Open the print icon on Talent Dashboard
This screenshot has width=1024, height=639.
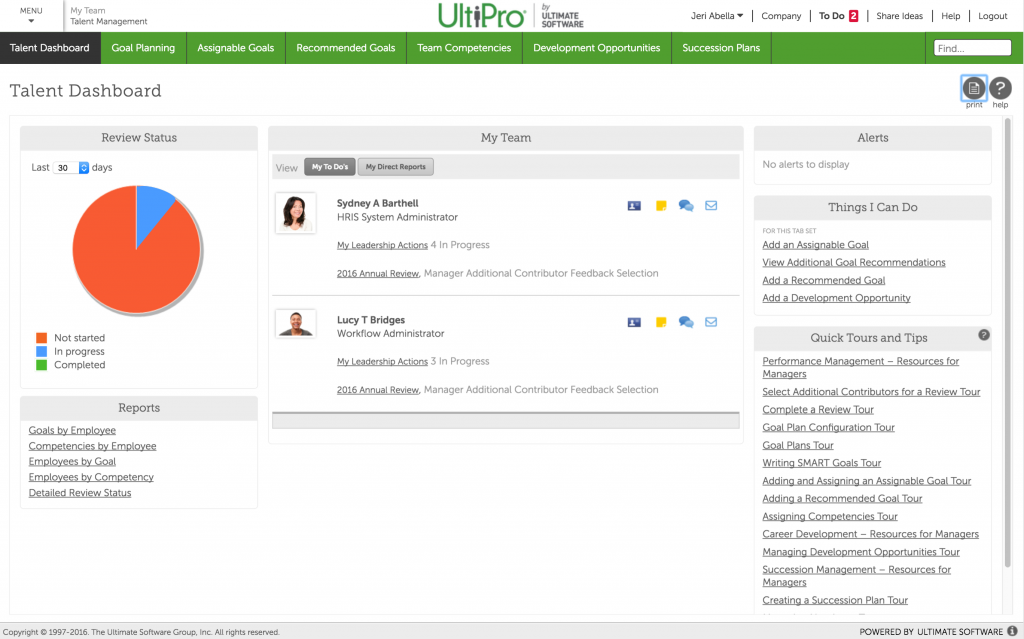pyautogui.click(x=973, y=89)
